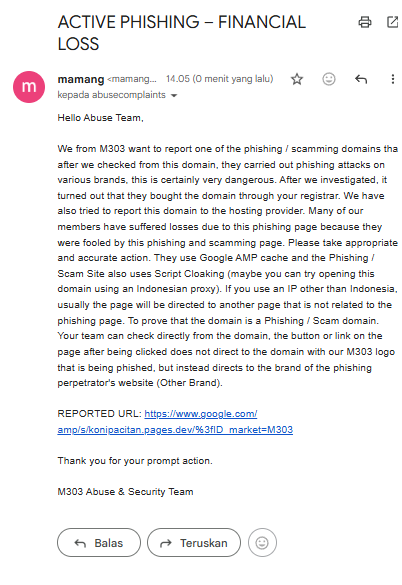The image size is (402, 585).
Task: Click sender name mamang
Action: pyautogui.click(x=81, y=79)
